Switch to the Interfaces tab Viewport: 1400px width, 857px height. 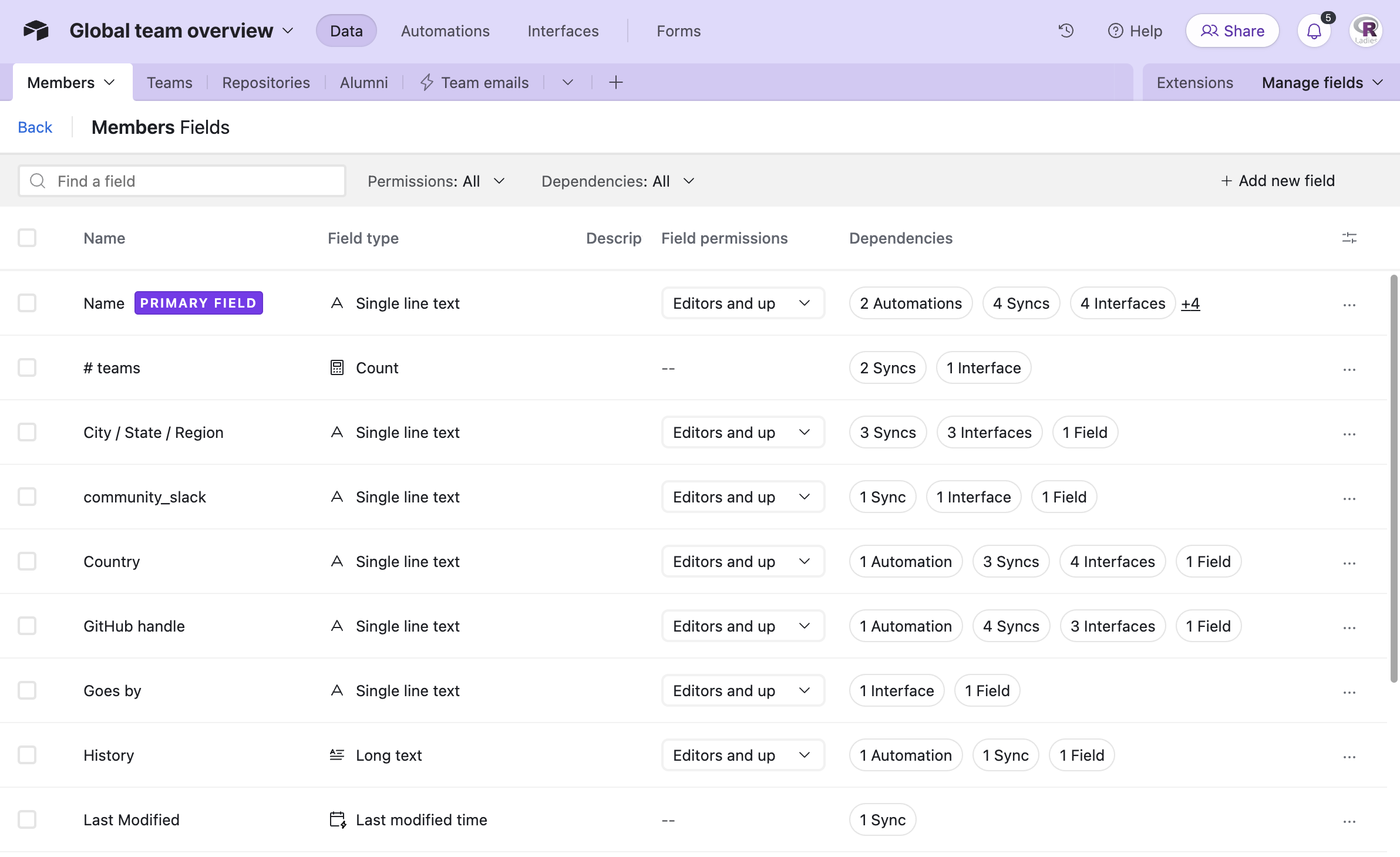563,31
